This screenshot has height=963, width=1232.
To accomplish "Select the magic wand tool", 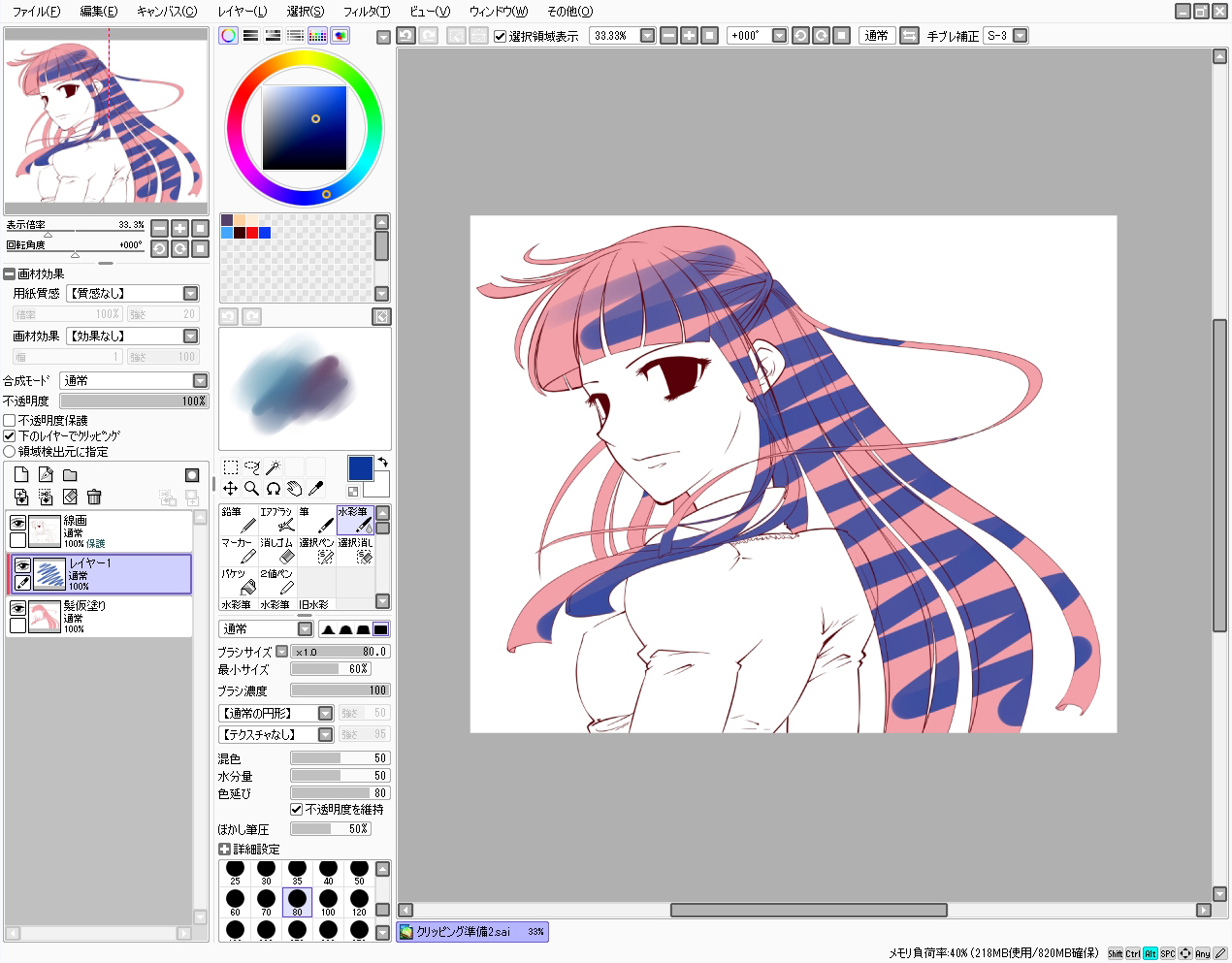I will click(x=274, y=467).
